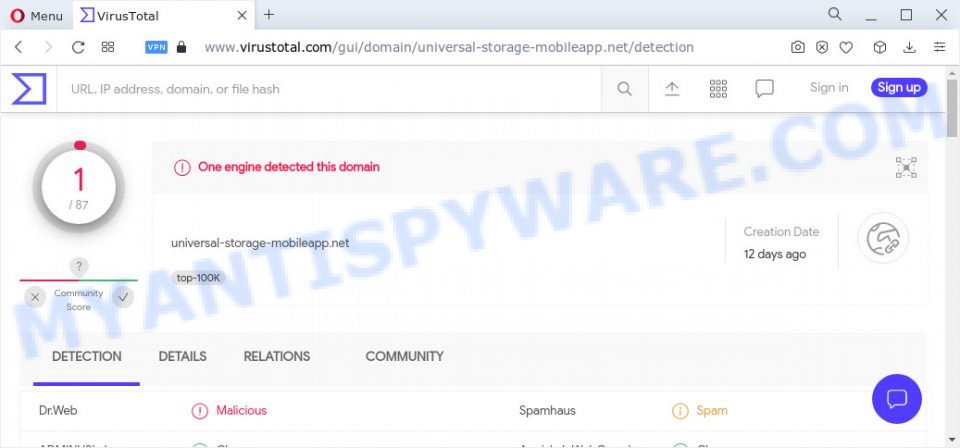960x448 pixels.
Task: Click the page vertical scrollbar
Action: pyautogui.click(x=952, y=257)
